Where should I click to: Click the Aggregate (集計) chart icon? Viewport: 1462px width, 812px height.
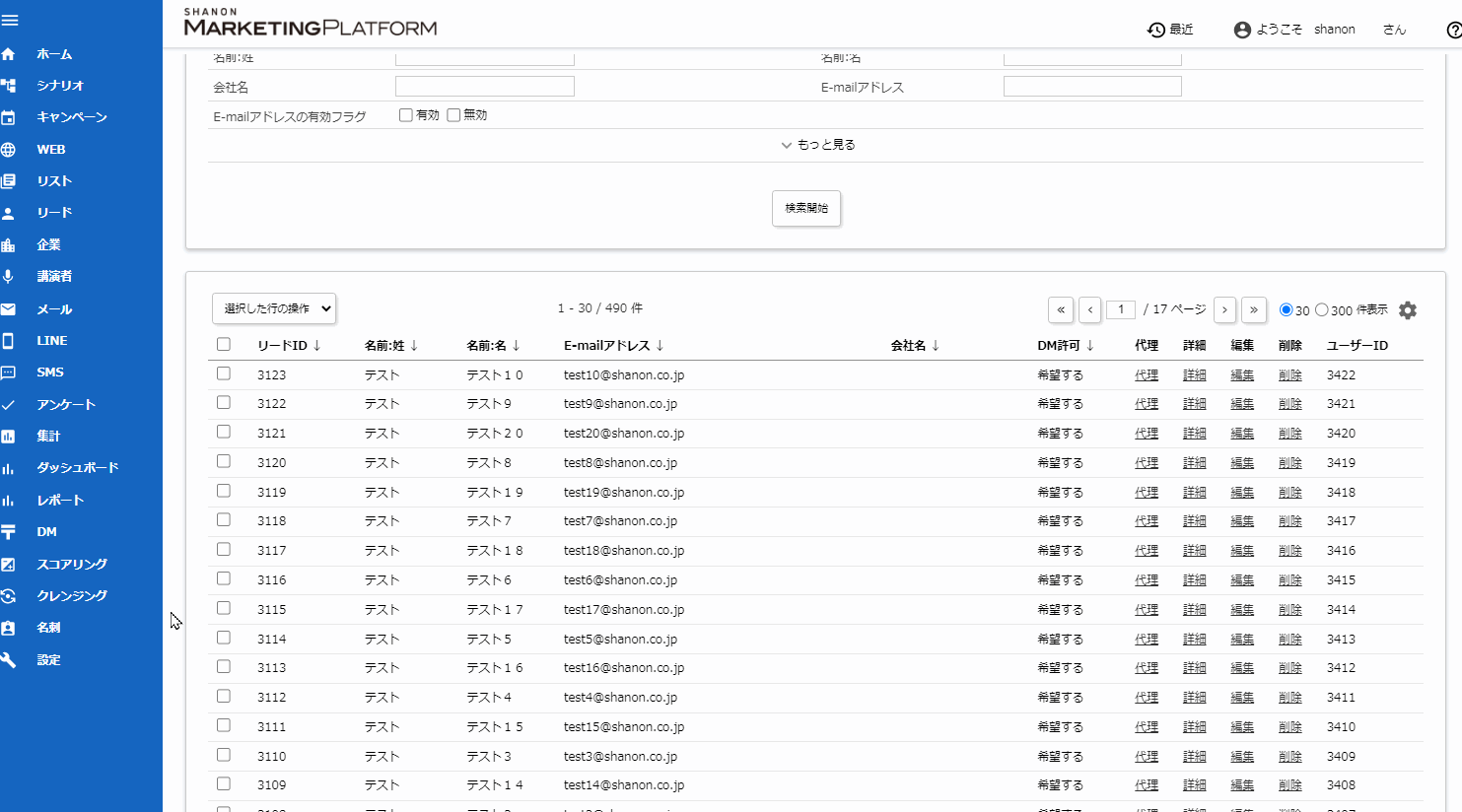[x=8, y=436]
